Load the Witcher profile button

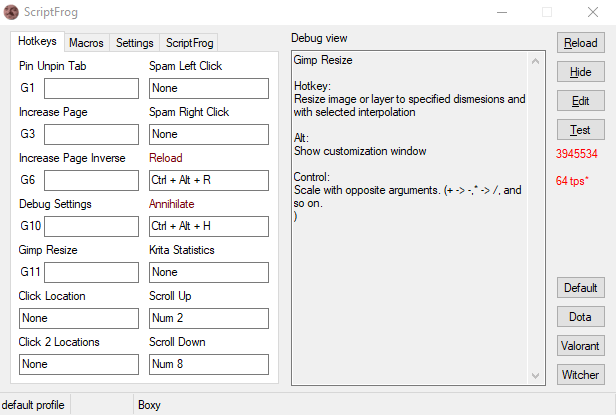pos(581,375)
